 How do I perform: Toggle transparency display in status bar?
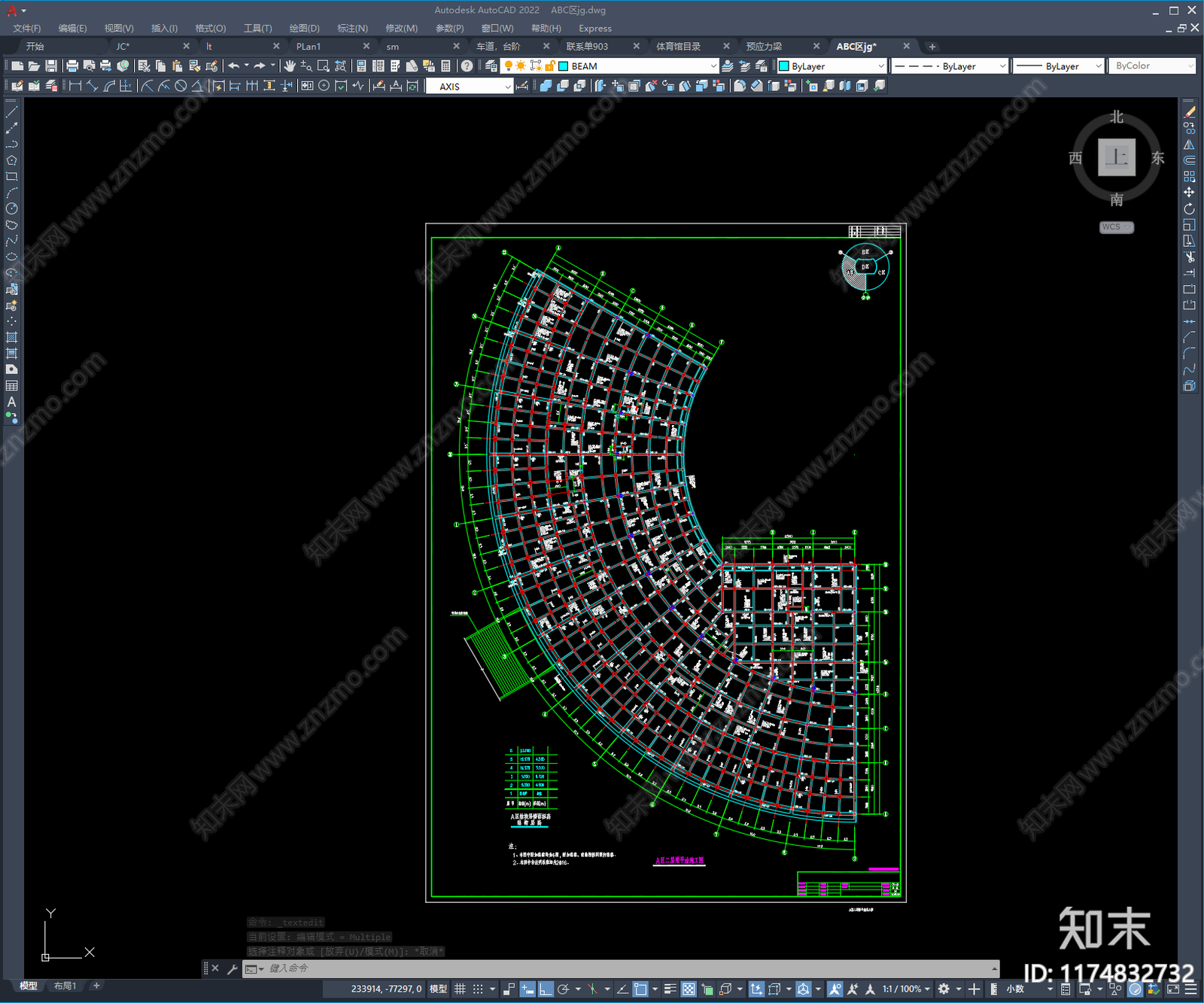tap(689, 989)
